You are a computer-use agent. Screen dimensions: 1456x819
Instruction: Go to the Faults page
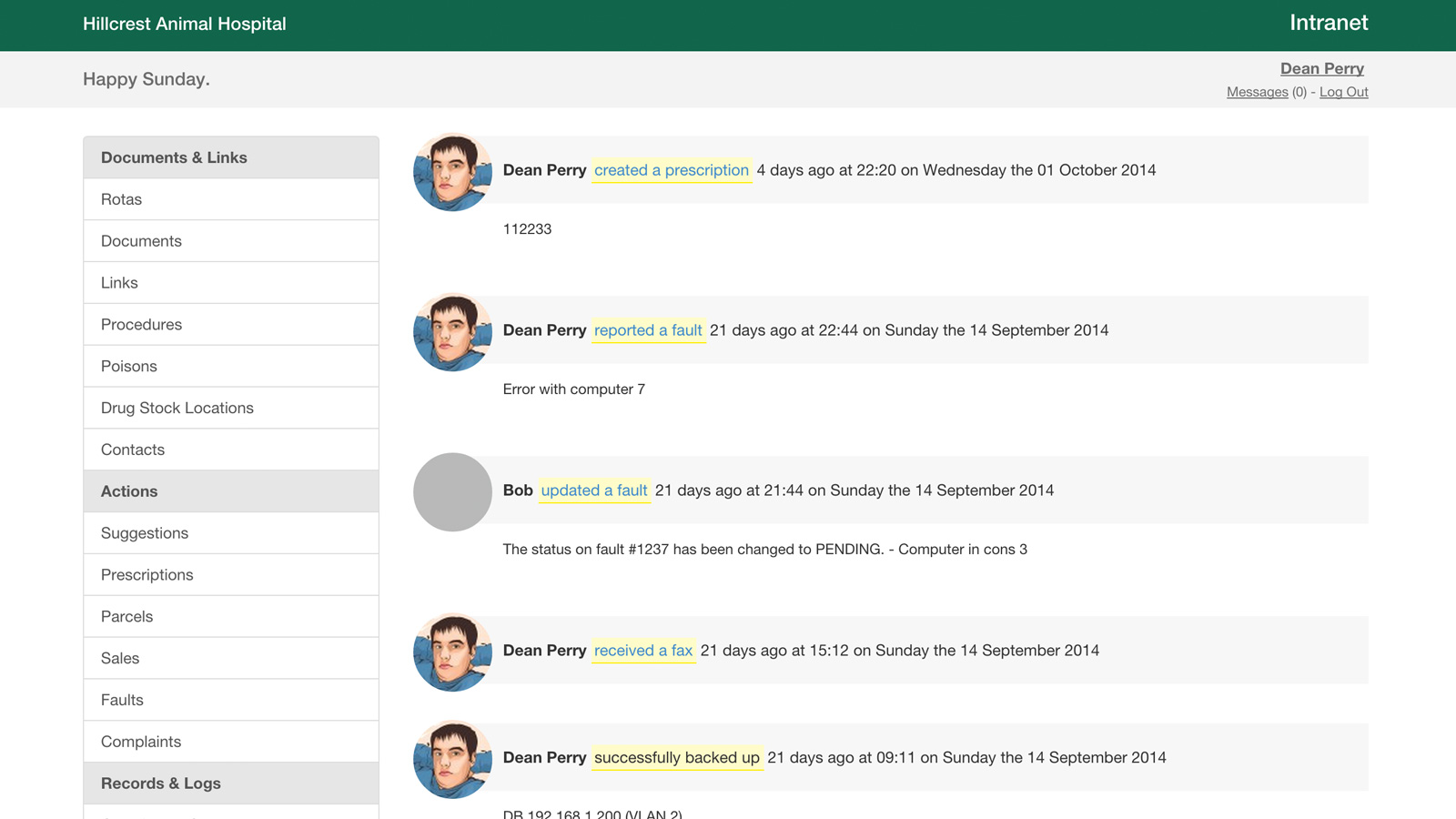[x=231, y=701]
